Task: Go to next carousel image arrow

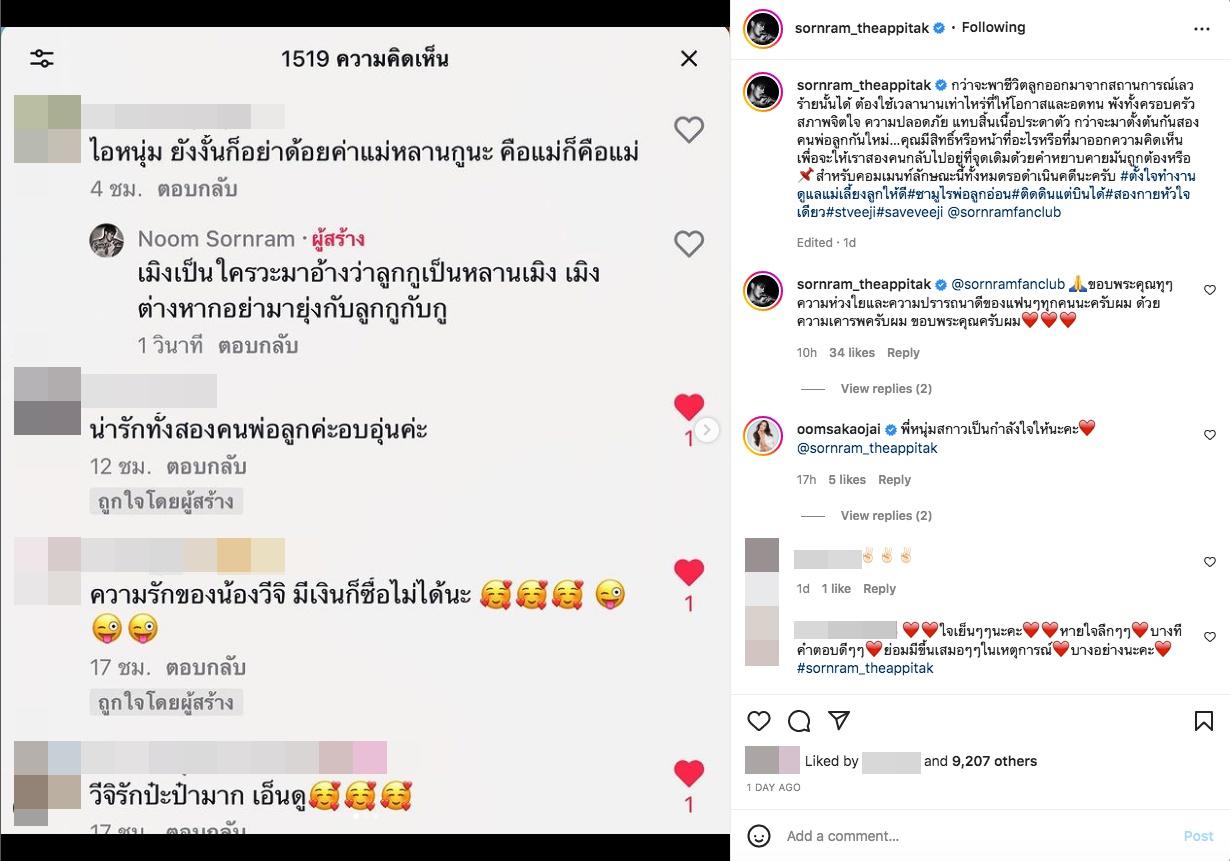Action: click(707, 430)
